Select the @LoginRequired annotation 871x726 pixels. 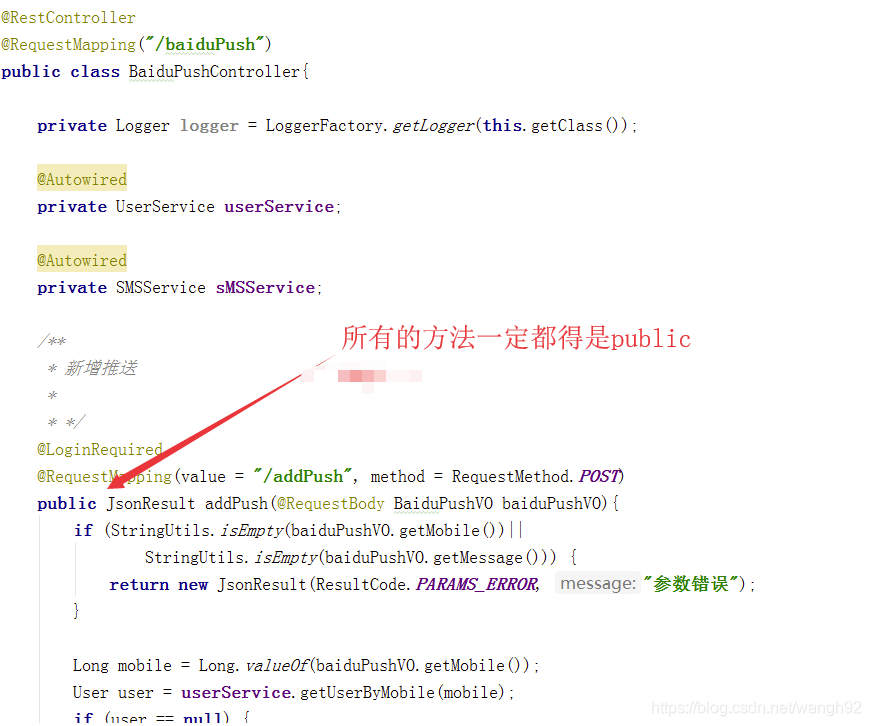[99, 449]
